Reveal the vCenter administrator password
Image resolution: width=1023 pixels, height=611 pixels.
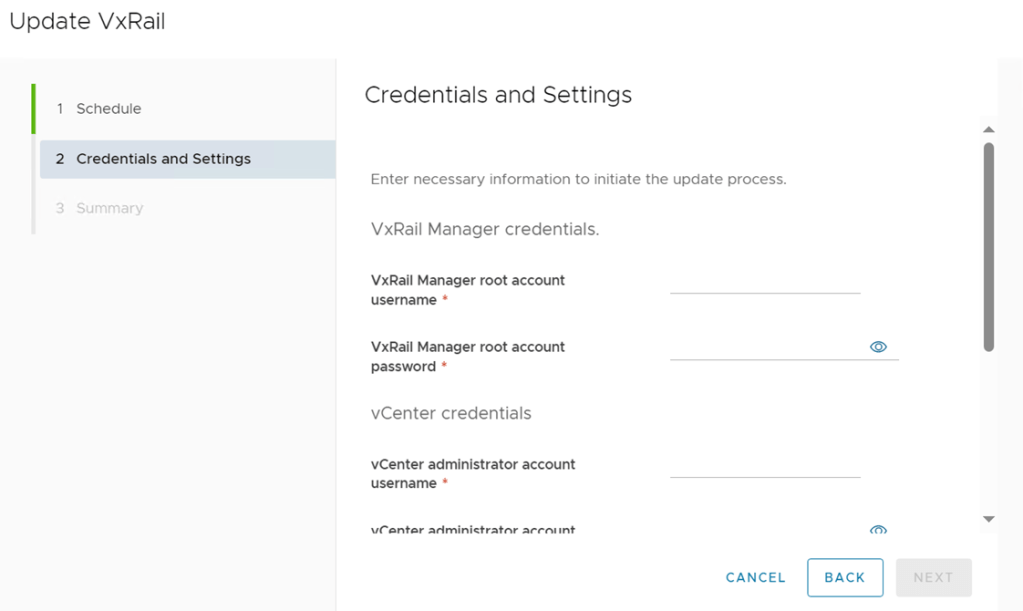coord(878,529)
